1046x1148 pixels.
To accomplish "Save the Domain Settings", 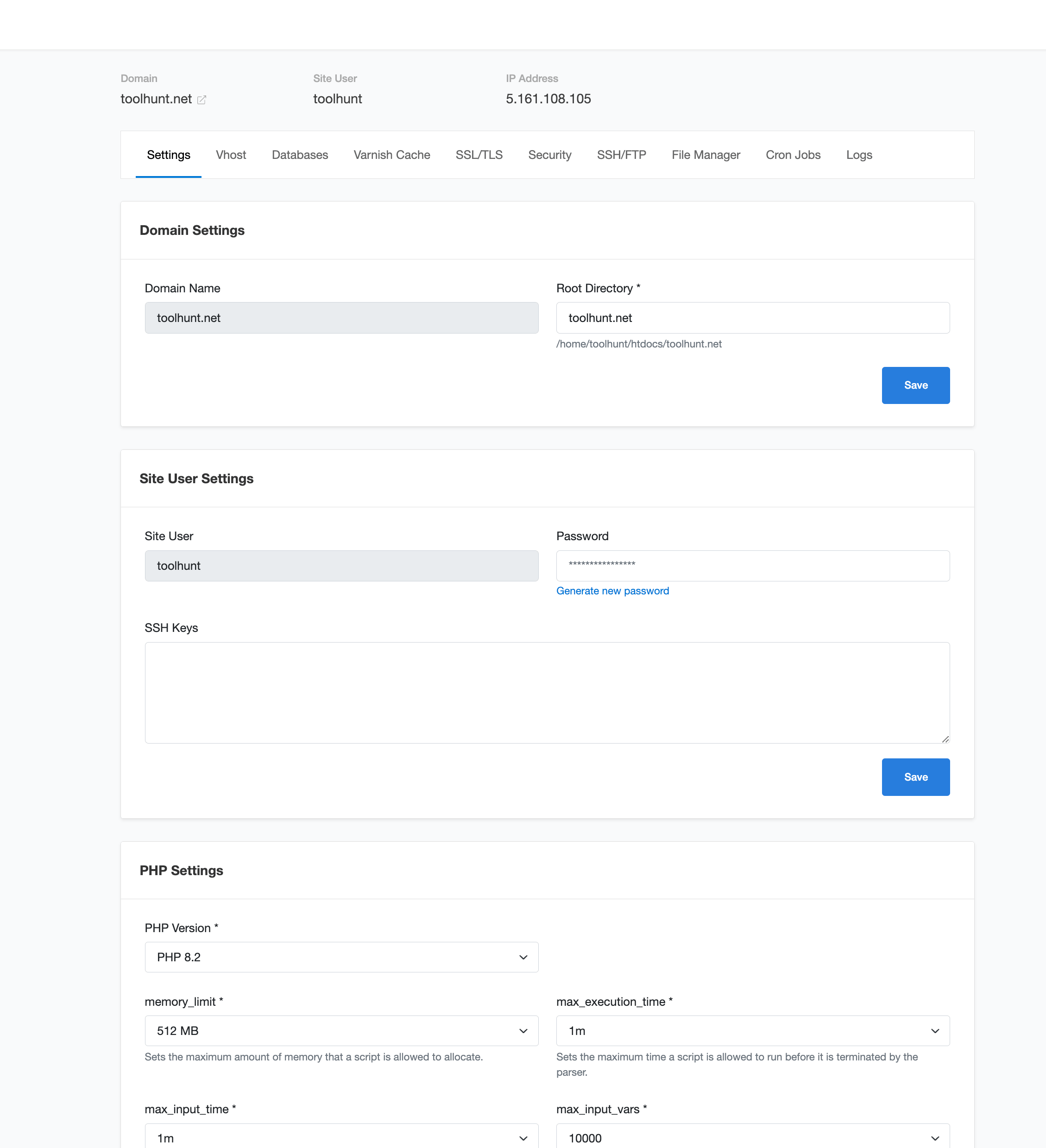I will click(915, 385).
